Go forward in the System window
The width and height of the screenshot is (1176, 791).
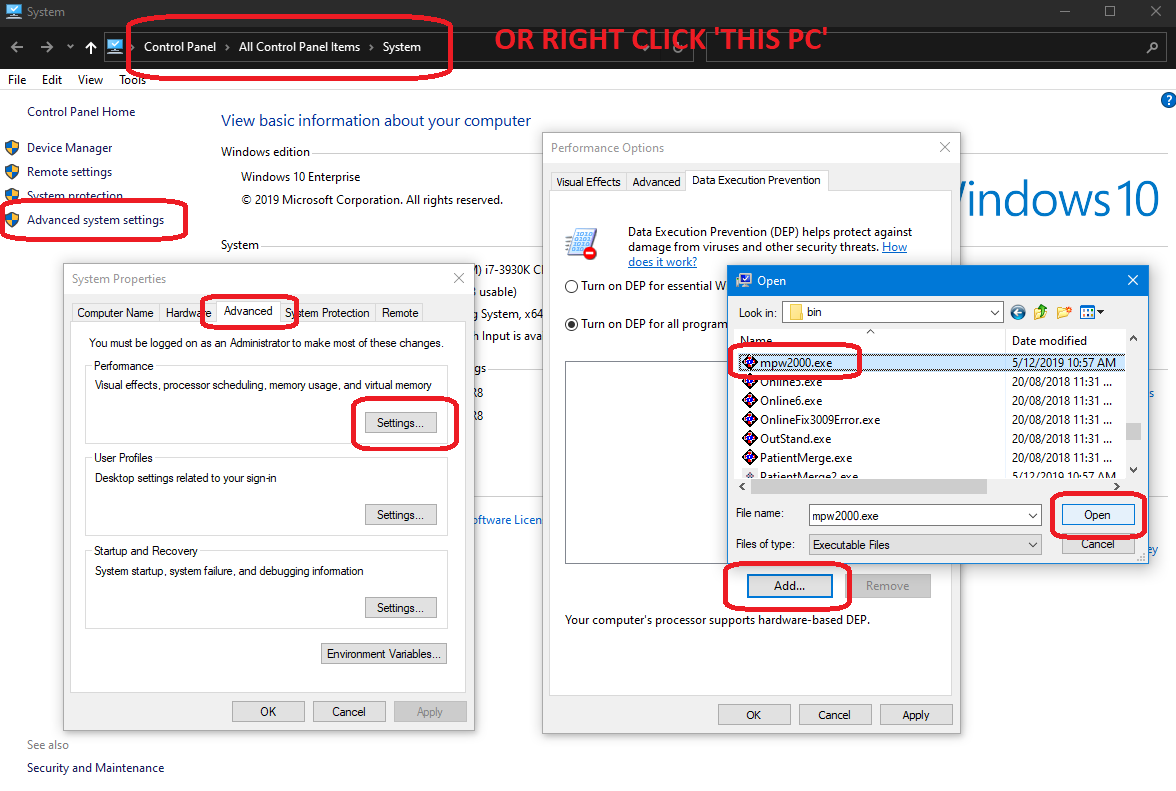click(x=46, y=47)
